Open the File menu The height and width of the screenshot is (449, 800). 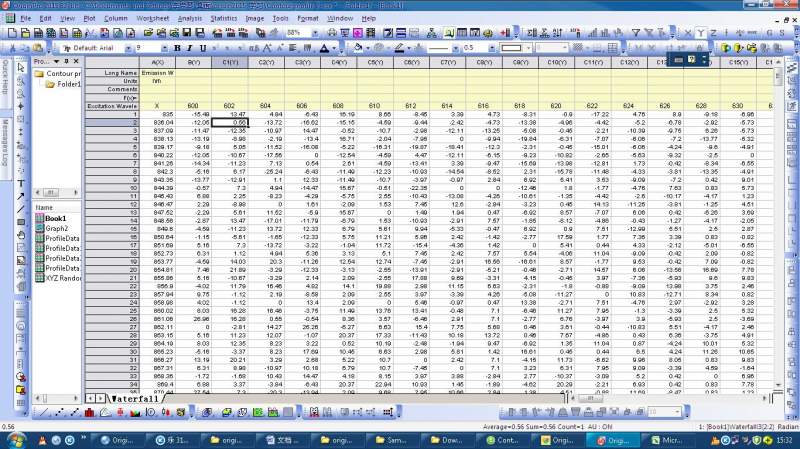pos(25,18)
